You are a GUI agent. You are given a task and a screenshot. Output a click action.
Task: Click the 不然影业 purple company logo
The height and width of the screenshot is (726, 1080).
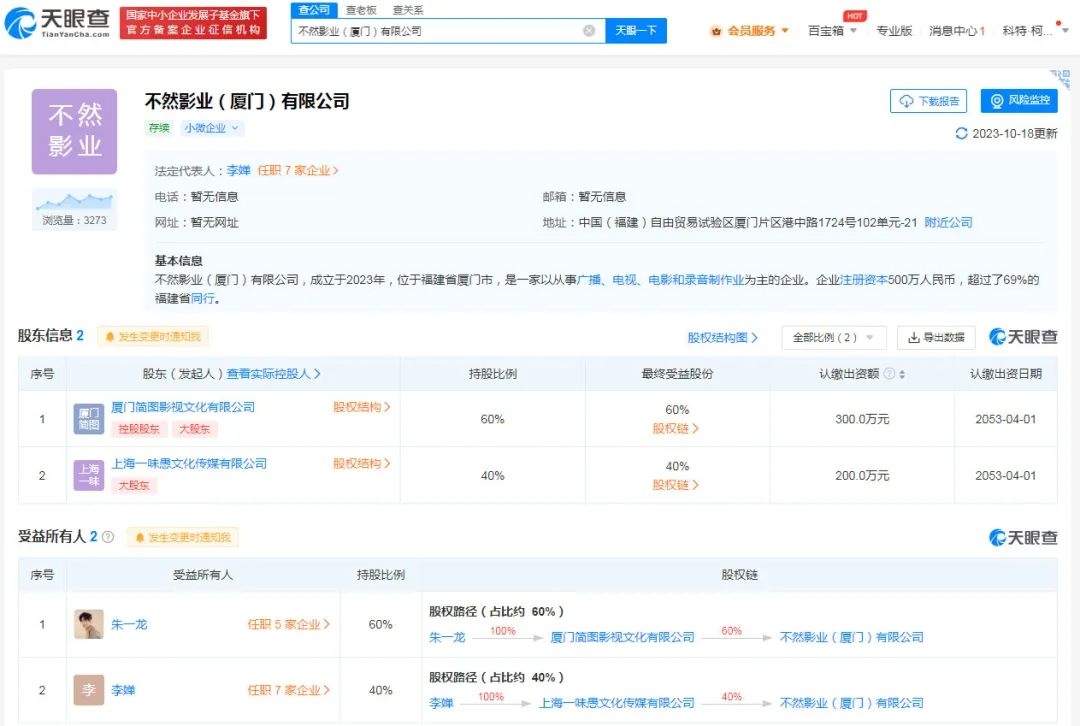coord(74,132)
